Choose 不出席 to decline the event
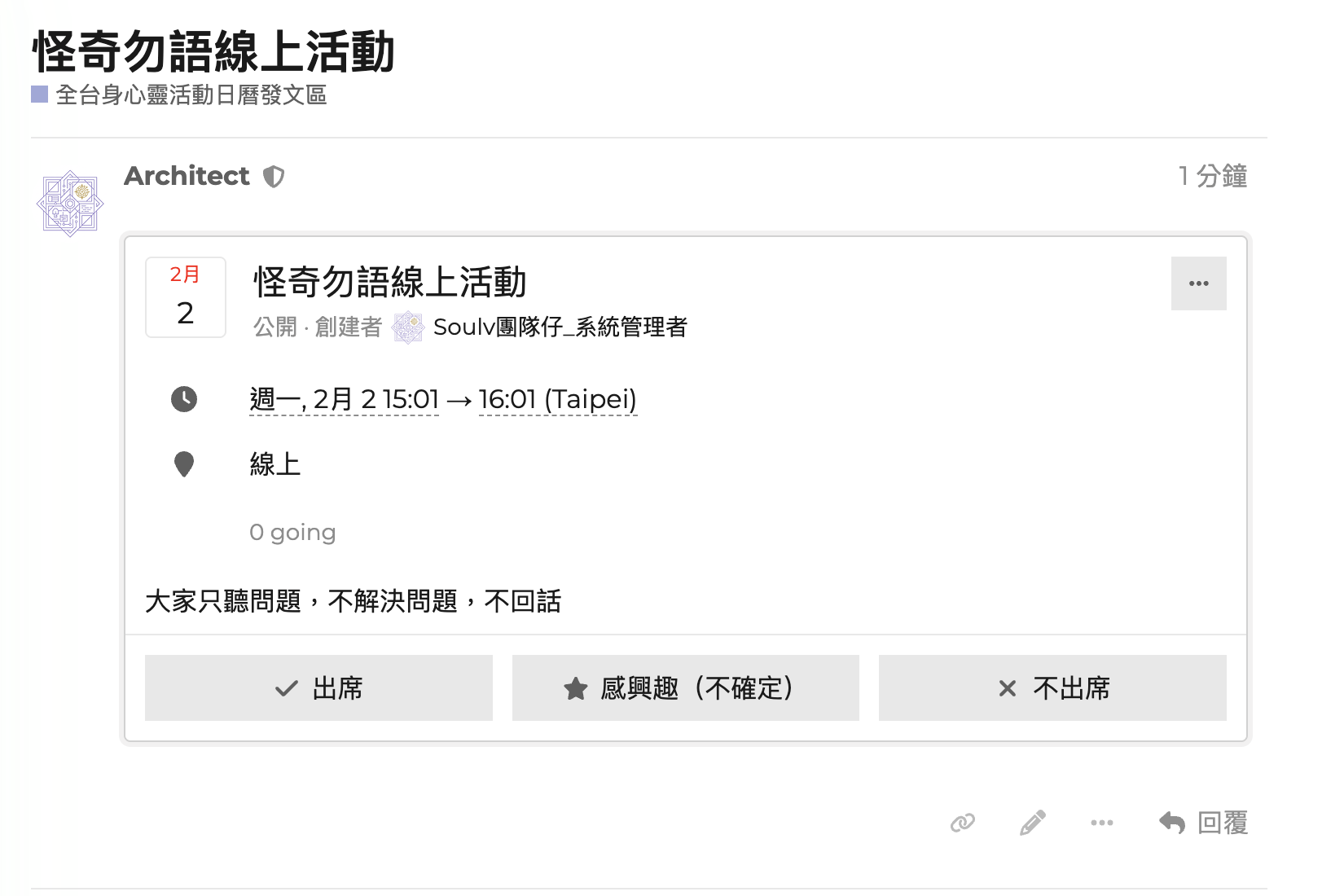Screen dimensions: 1344x896 tap(1052, 688)
